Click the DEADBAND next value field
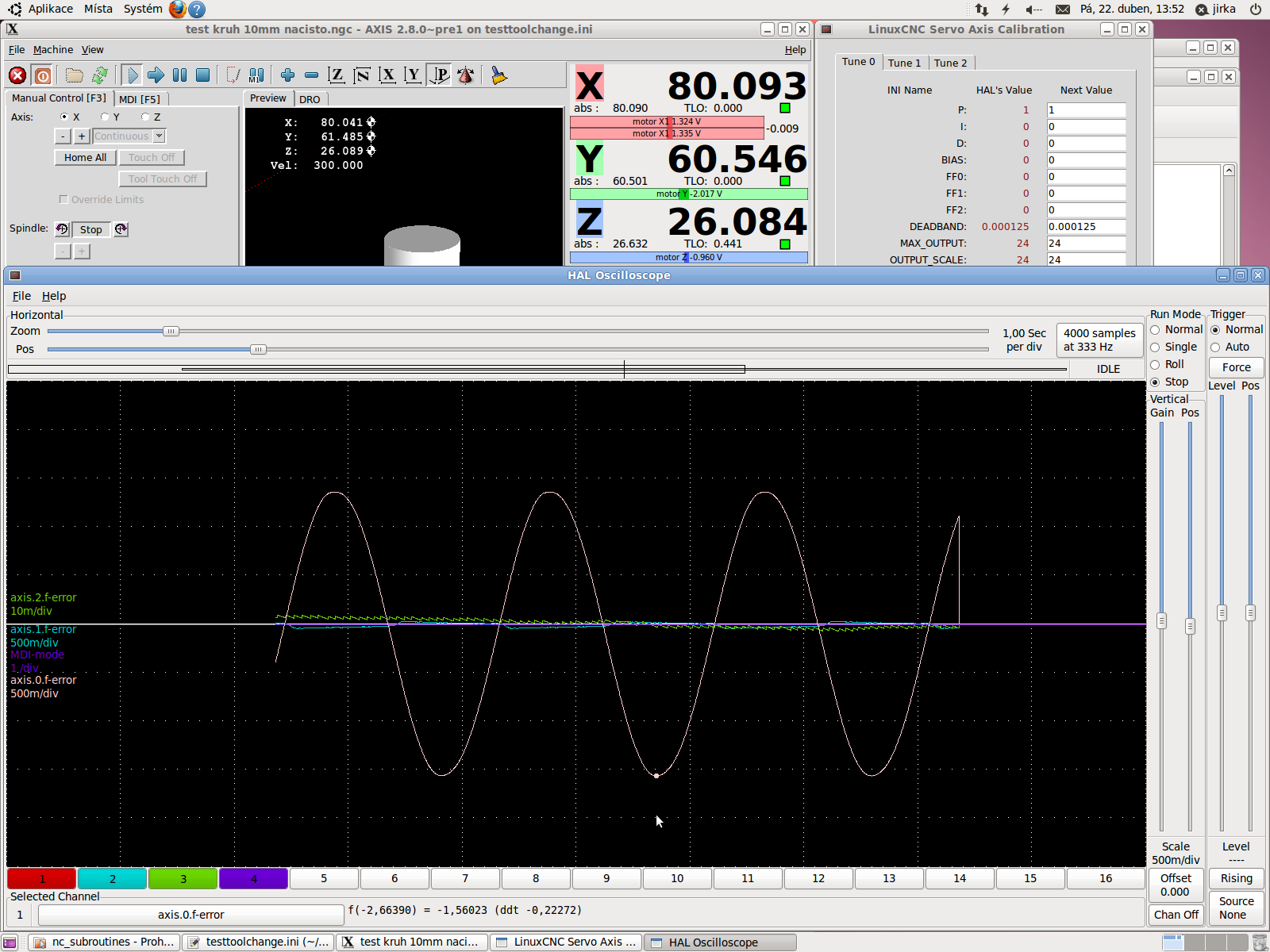 point(1085,227)
